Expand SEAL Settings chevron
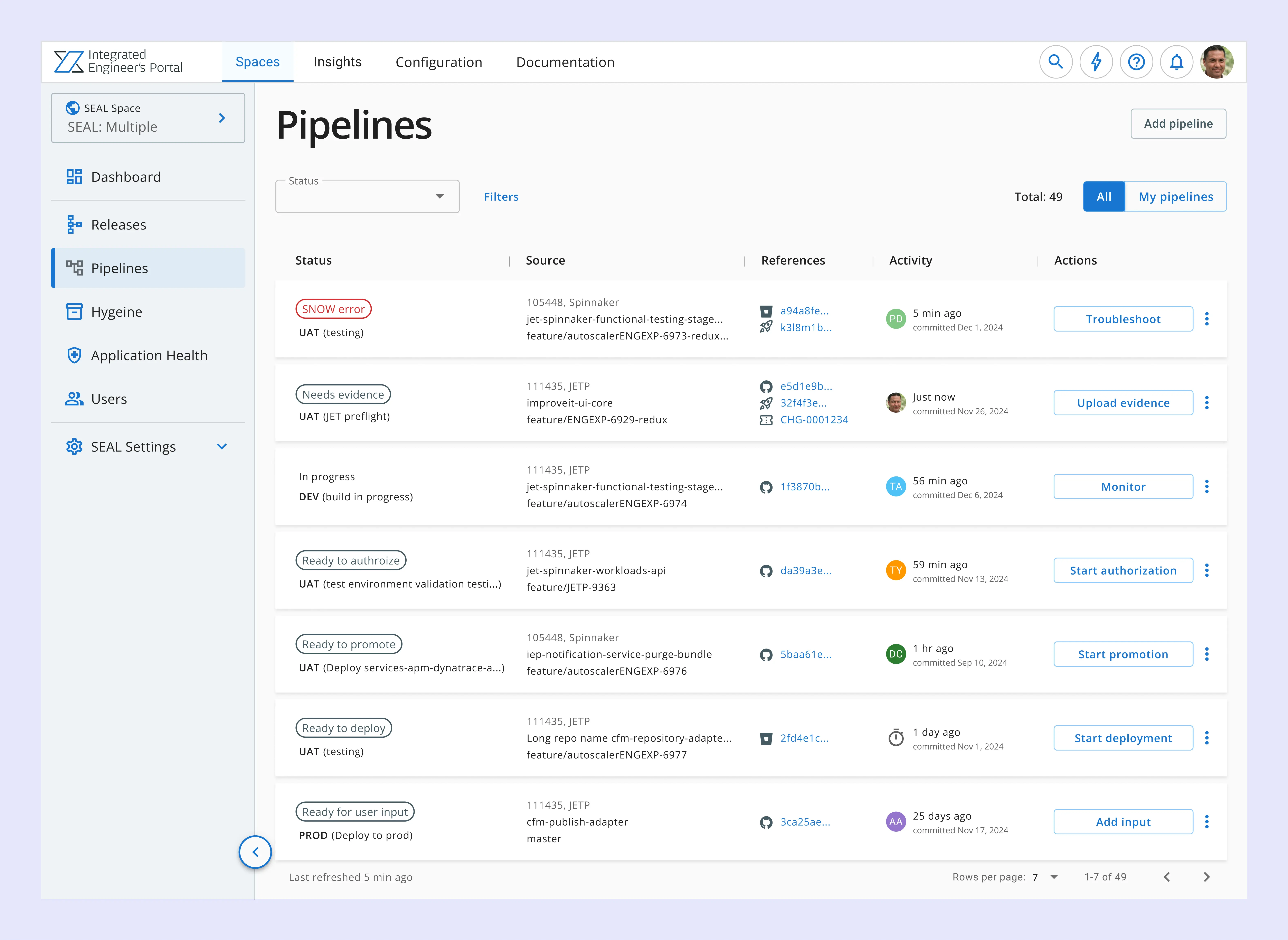 coord(222,447)
